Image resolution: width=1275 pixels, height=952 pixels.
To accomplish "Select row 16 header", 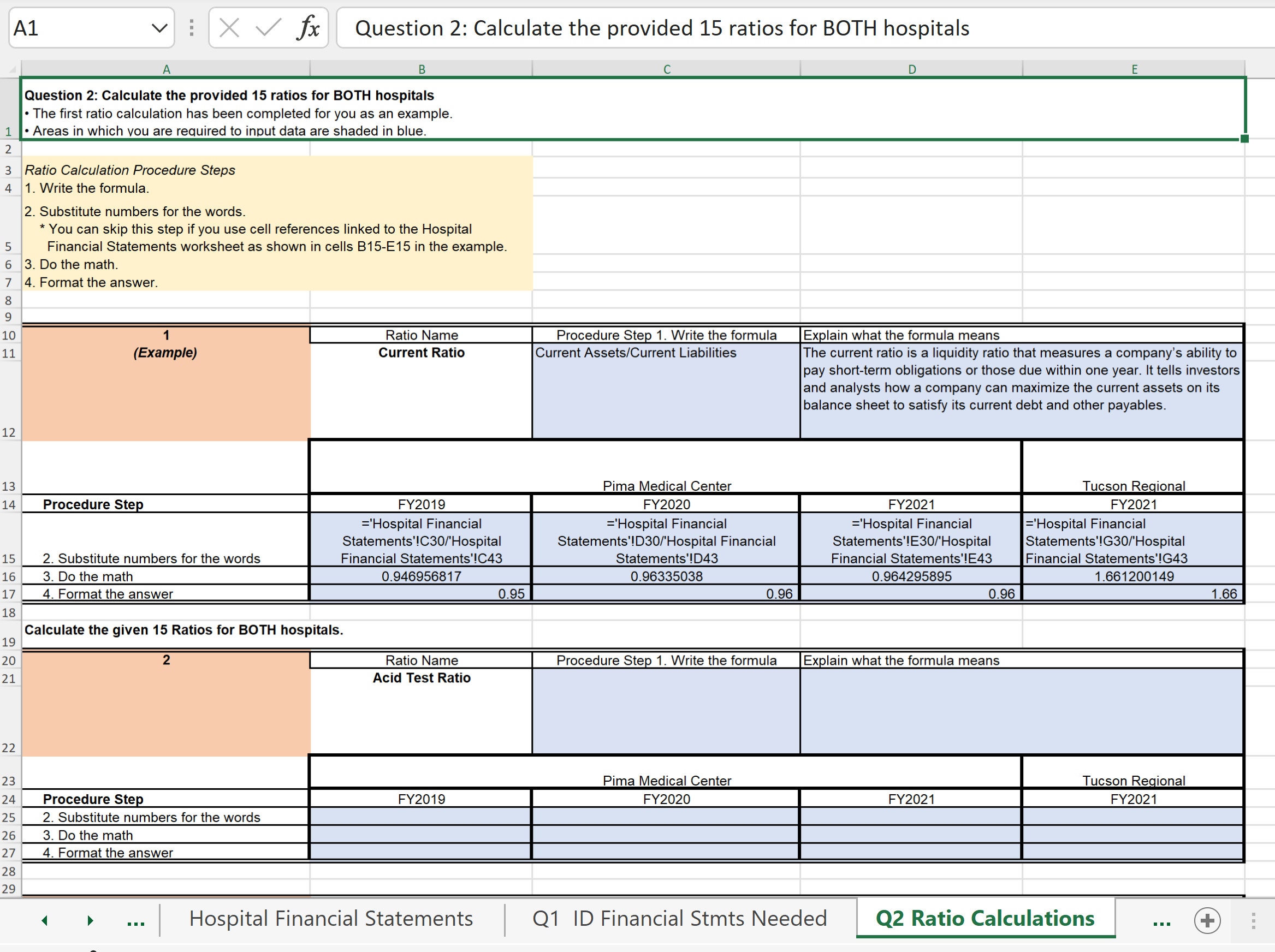I will pyautogui.click(x=9, y=576).
